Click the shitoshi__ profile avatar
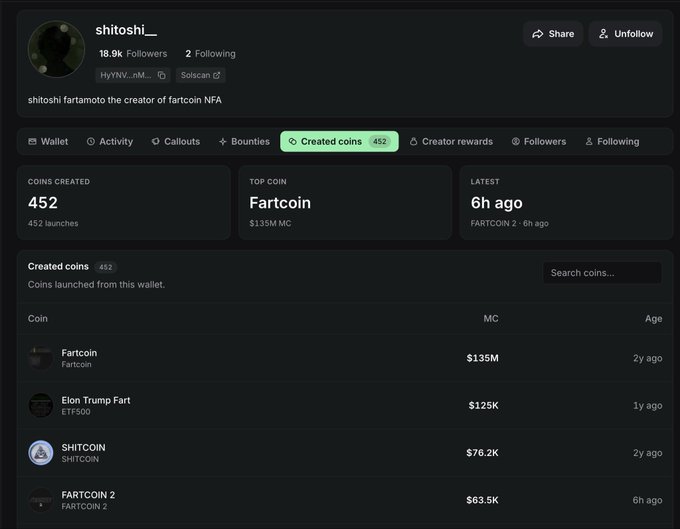This screenshot has width=680, height=529. click(56, 49)
